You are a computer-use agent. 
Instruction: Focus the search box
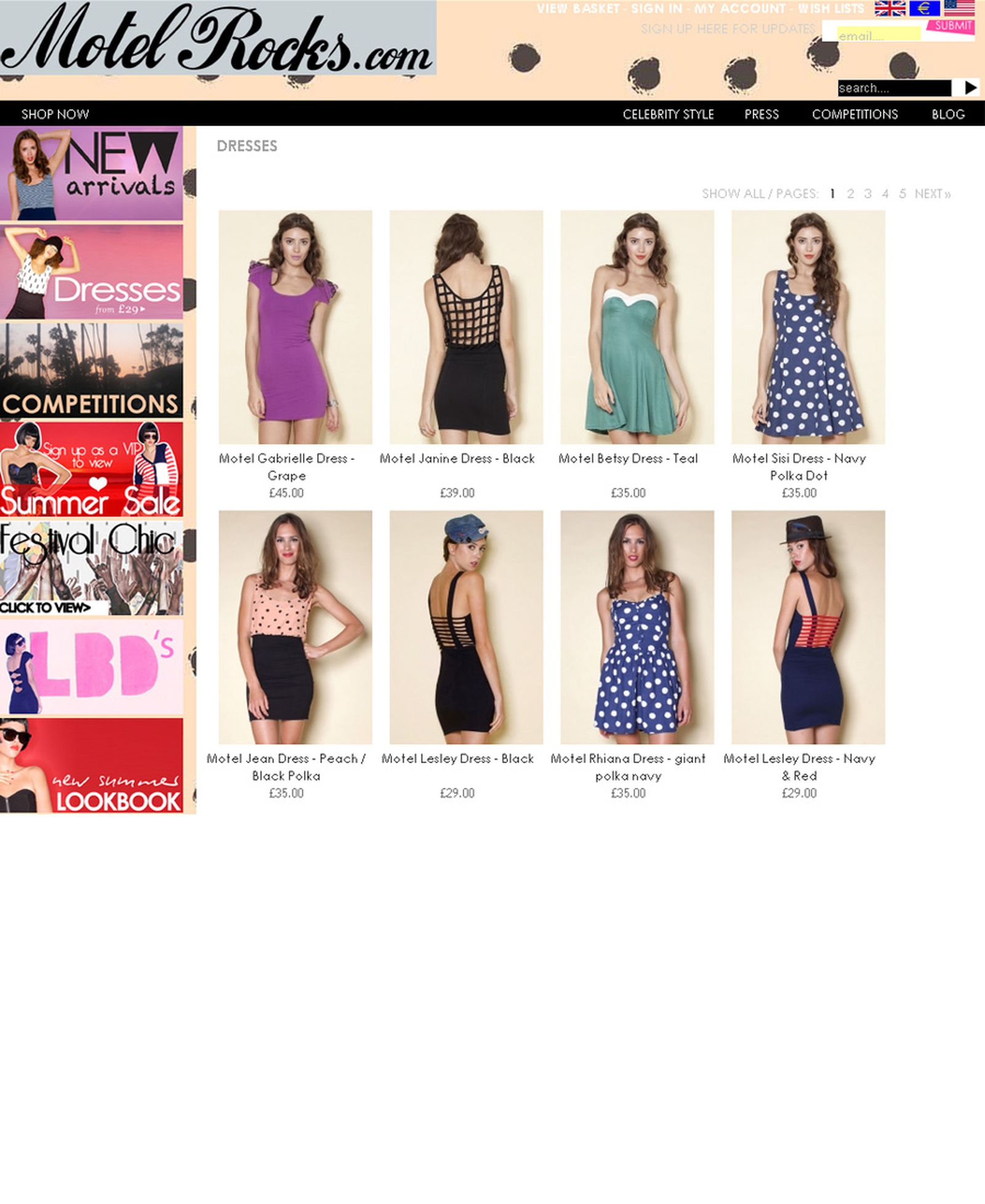(894, 88)
